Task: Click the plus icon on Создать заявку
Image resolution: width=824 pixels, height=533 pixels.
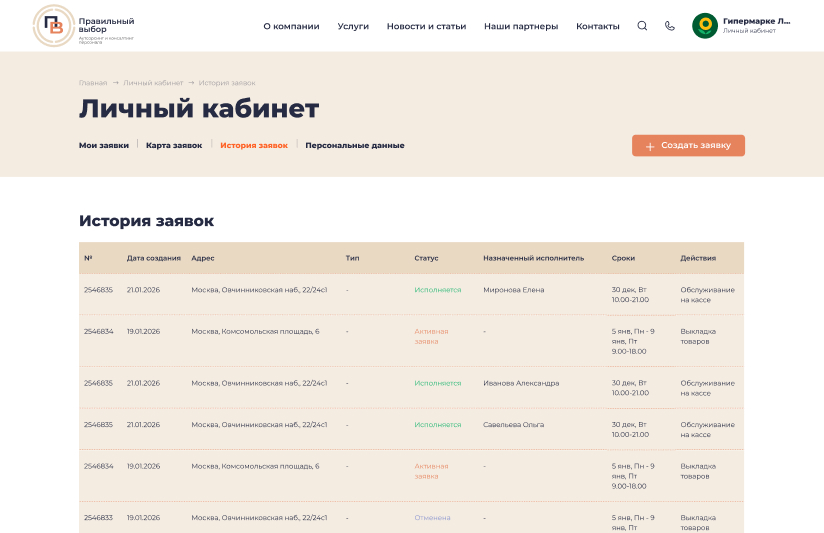Action: [650, 146]
